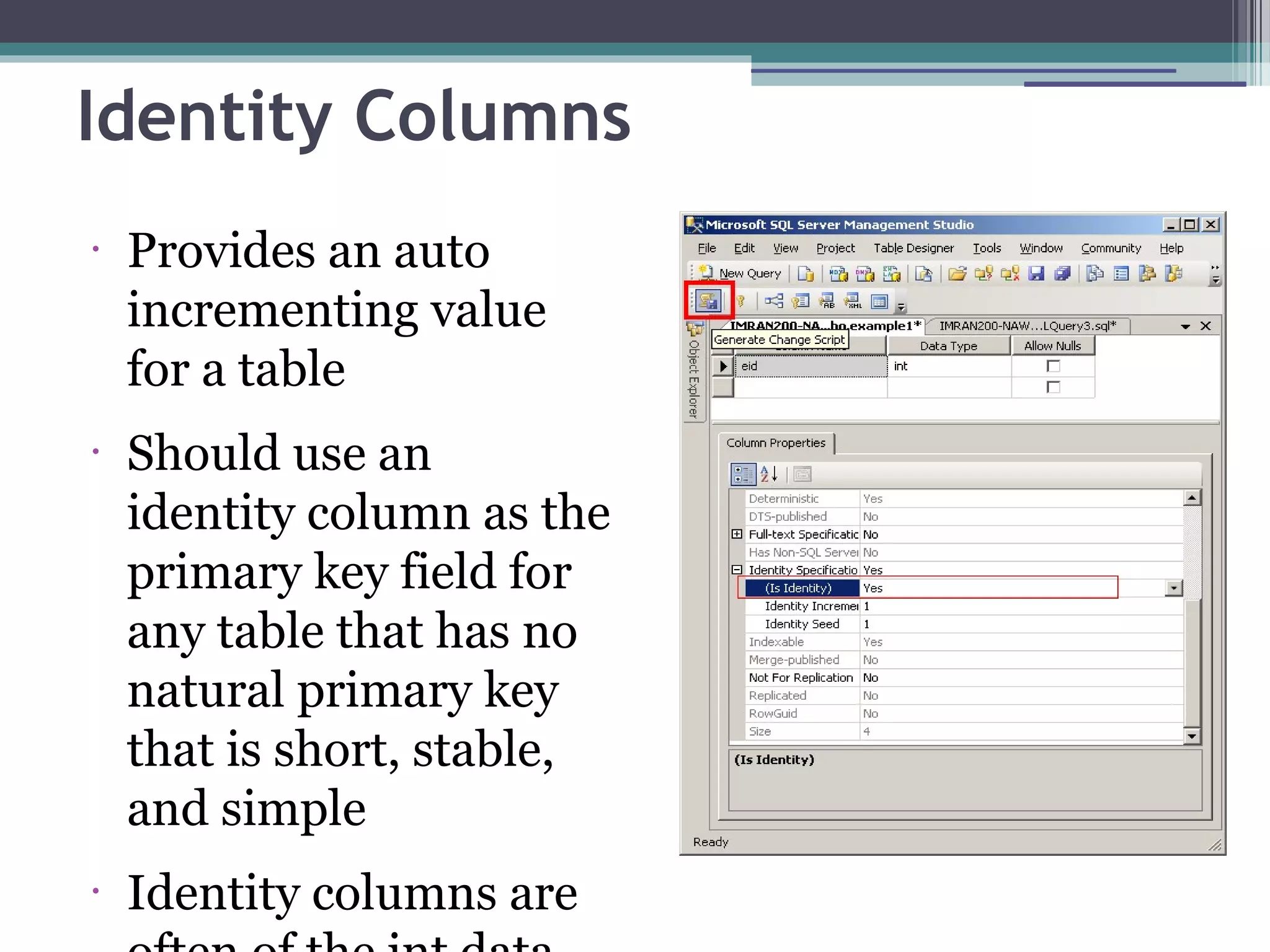
Task: Click the Database Engine Query icon
Action: [806, 273]
